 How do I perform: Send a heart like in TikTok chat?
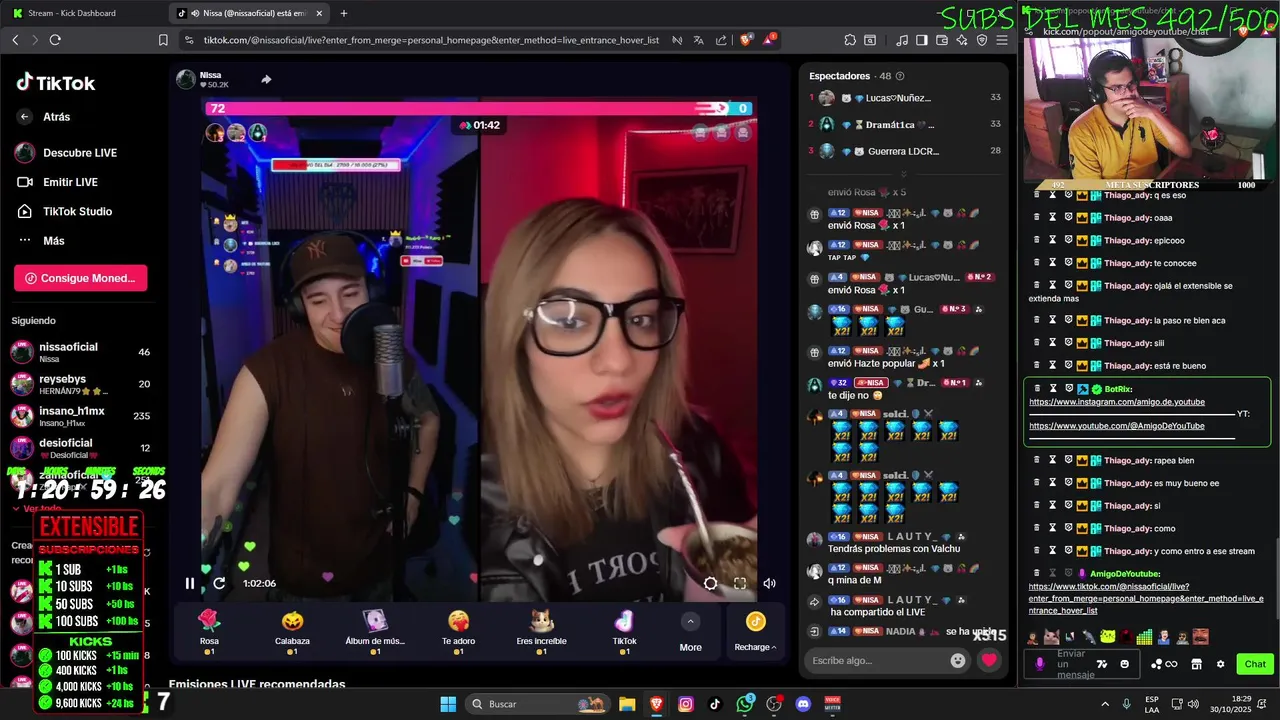(989, 660)
